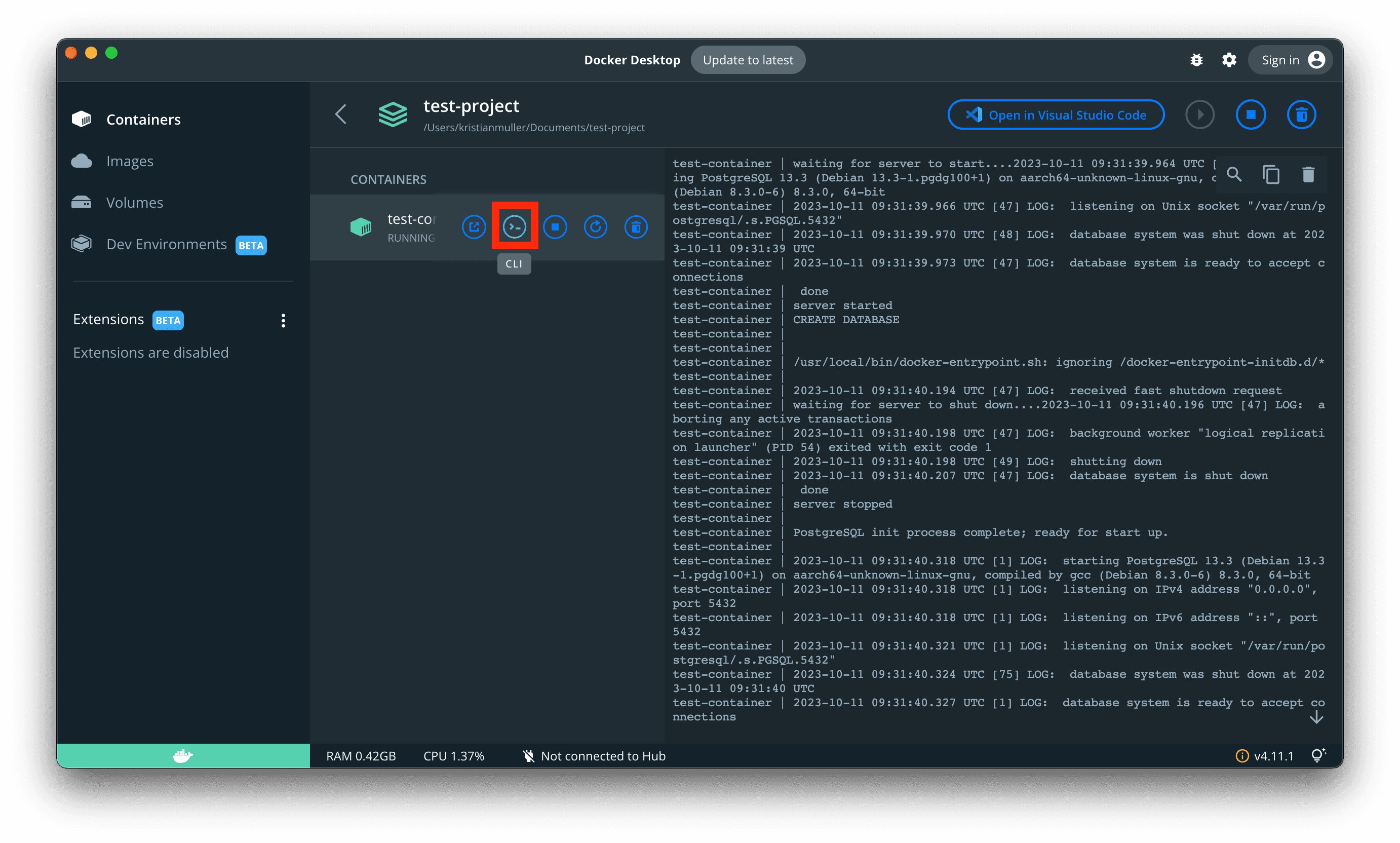Click the user avatar icon
The image size is (1400, 843).
(x=1316, y=60)
